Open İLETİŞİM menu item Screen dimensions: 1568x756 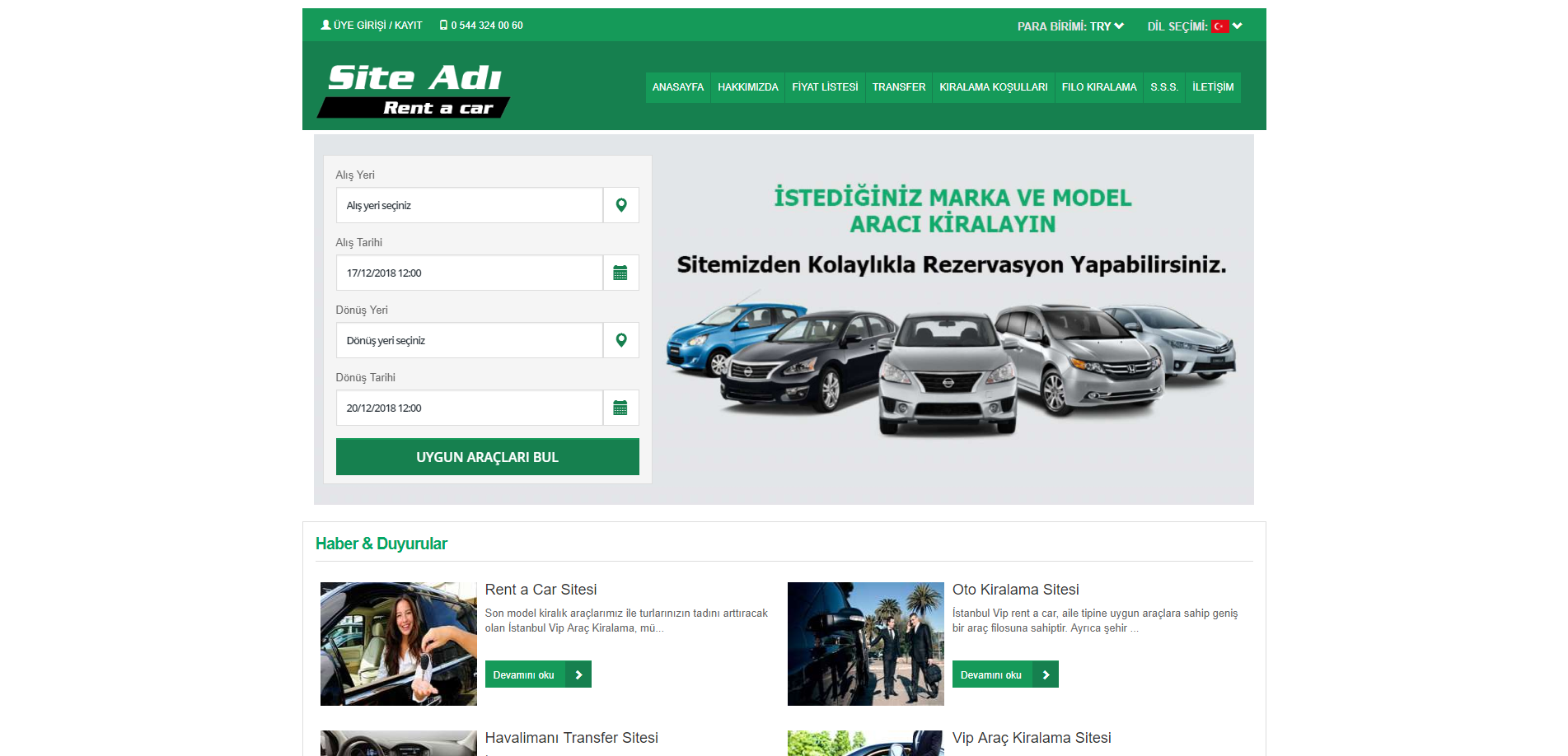coord(1213,87)
